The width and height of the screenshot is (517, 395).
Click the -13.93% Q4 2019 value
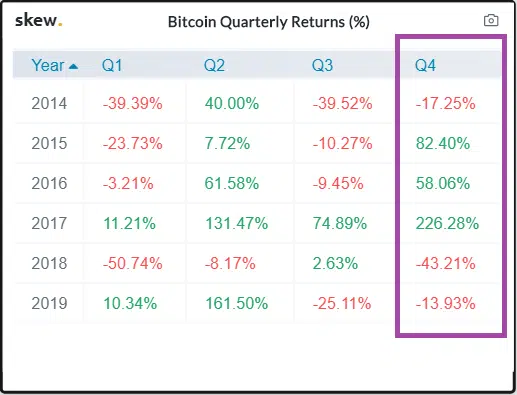(446, 303)
